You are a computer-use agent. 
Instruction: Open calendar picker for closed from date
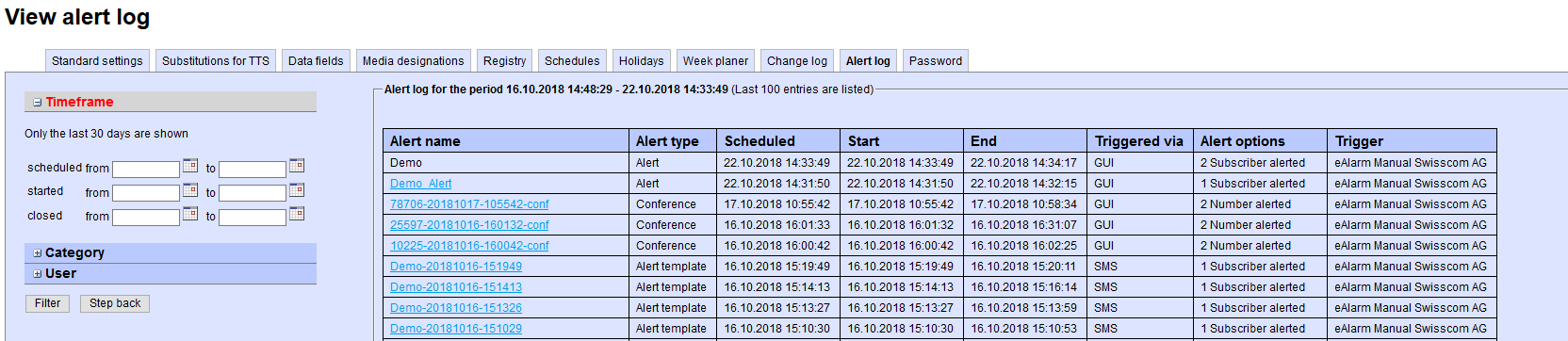coord(190,214)
